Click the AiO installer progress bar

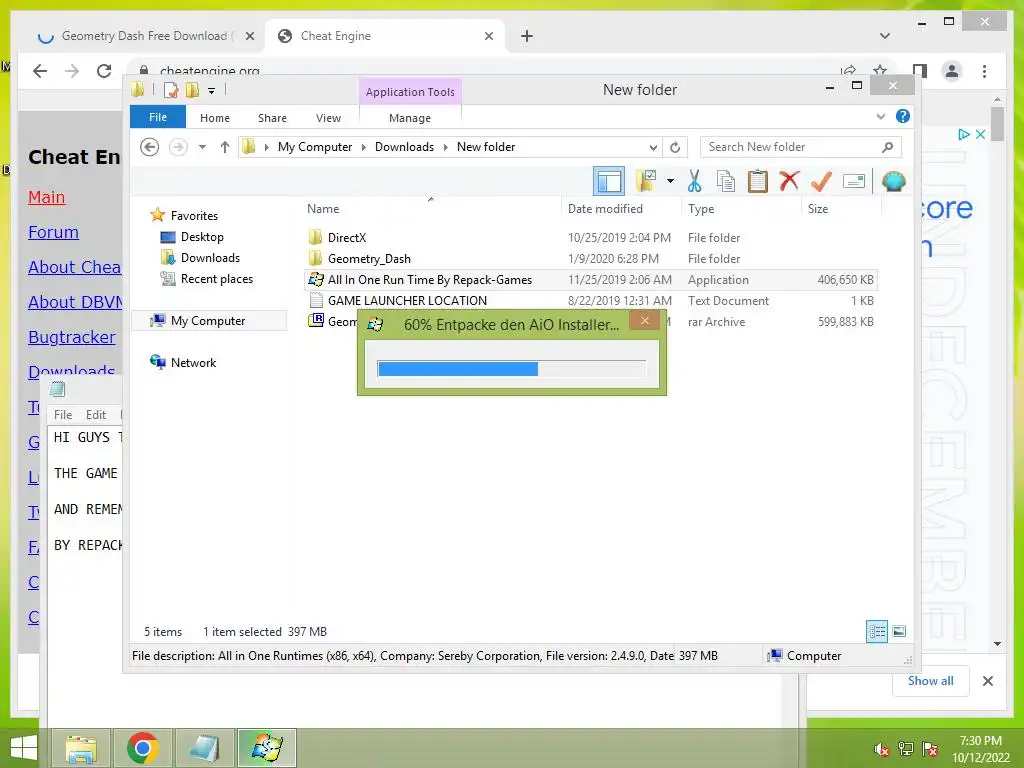[511, 369]
